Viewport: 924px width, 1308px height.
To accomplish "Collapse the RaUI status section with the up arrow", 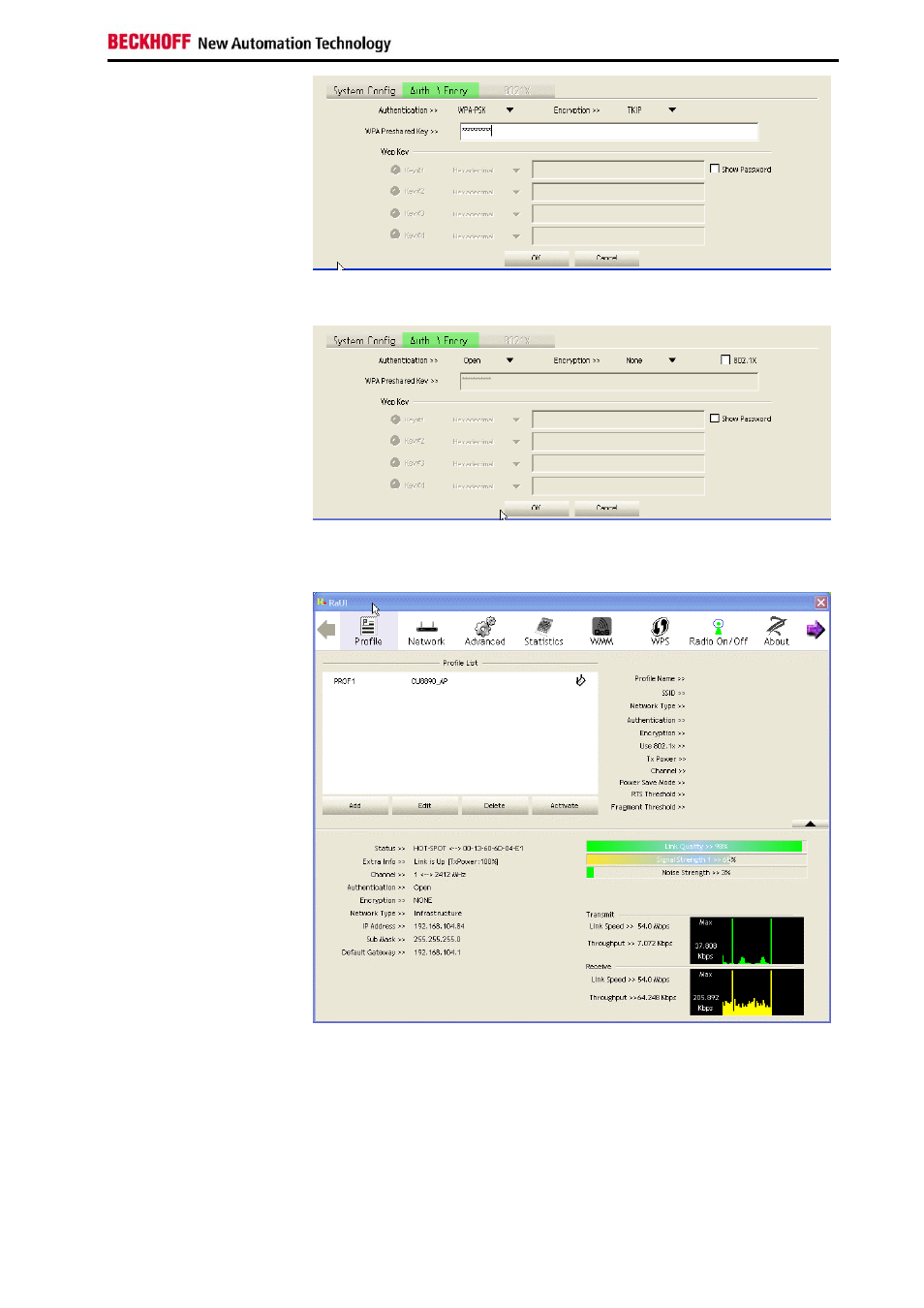I will [810, 824].
